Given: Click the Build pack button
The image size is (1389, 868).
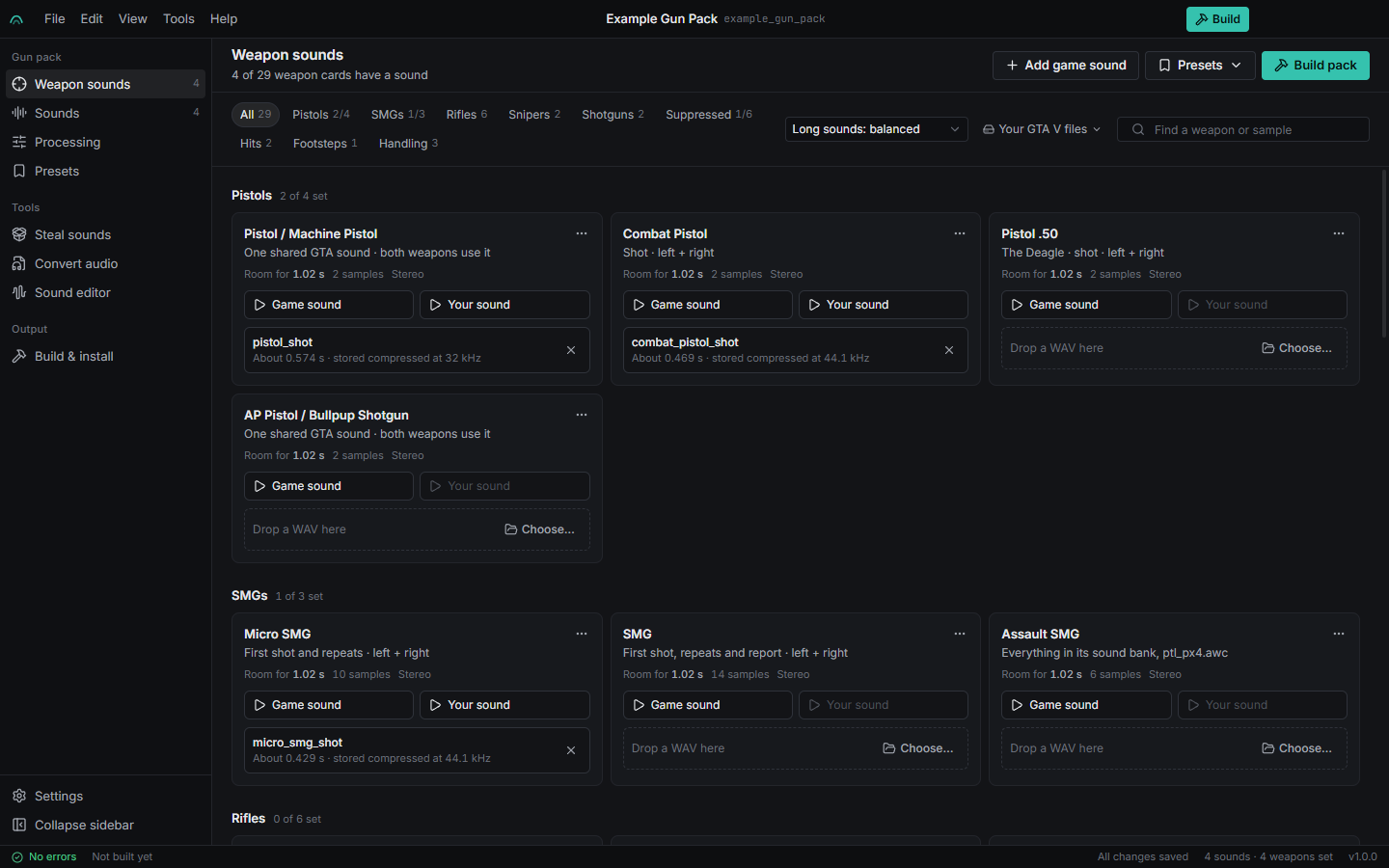Looking at the screenshot, I should (x=1316, y=66).
